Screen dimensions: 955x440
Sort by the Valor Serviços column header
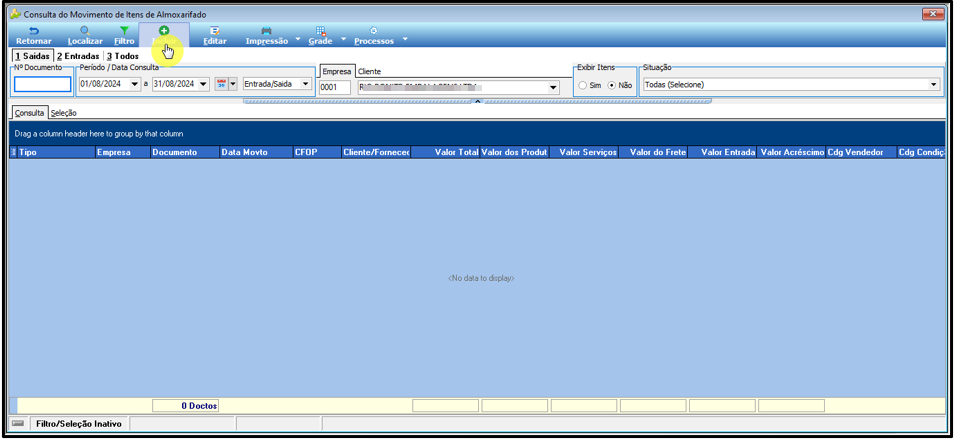tap(584, 152)
